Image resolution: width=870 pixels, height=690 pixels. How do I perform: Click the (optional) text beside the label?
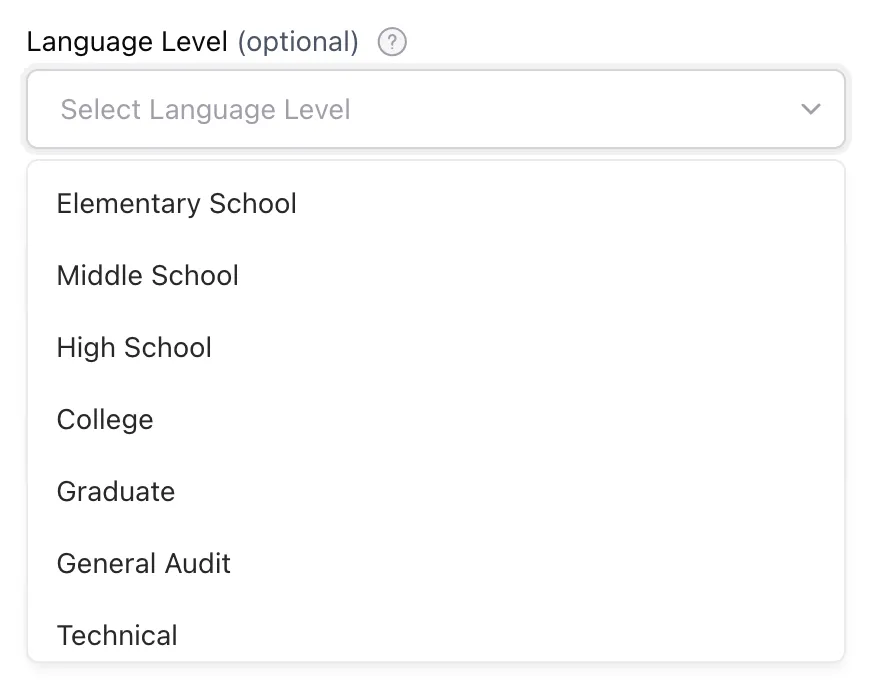pos(298,42)
